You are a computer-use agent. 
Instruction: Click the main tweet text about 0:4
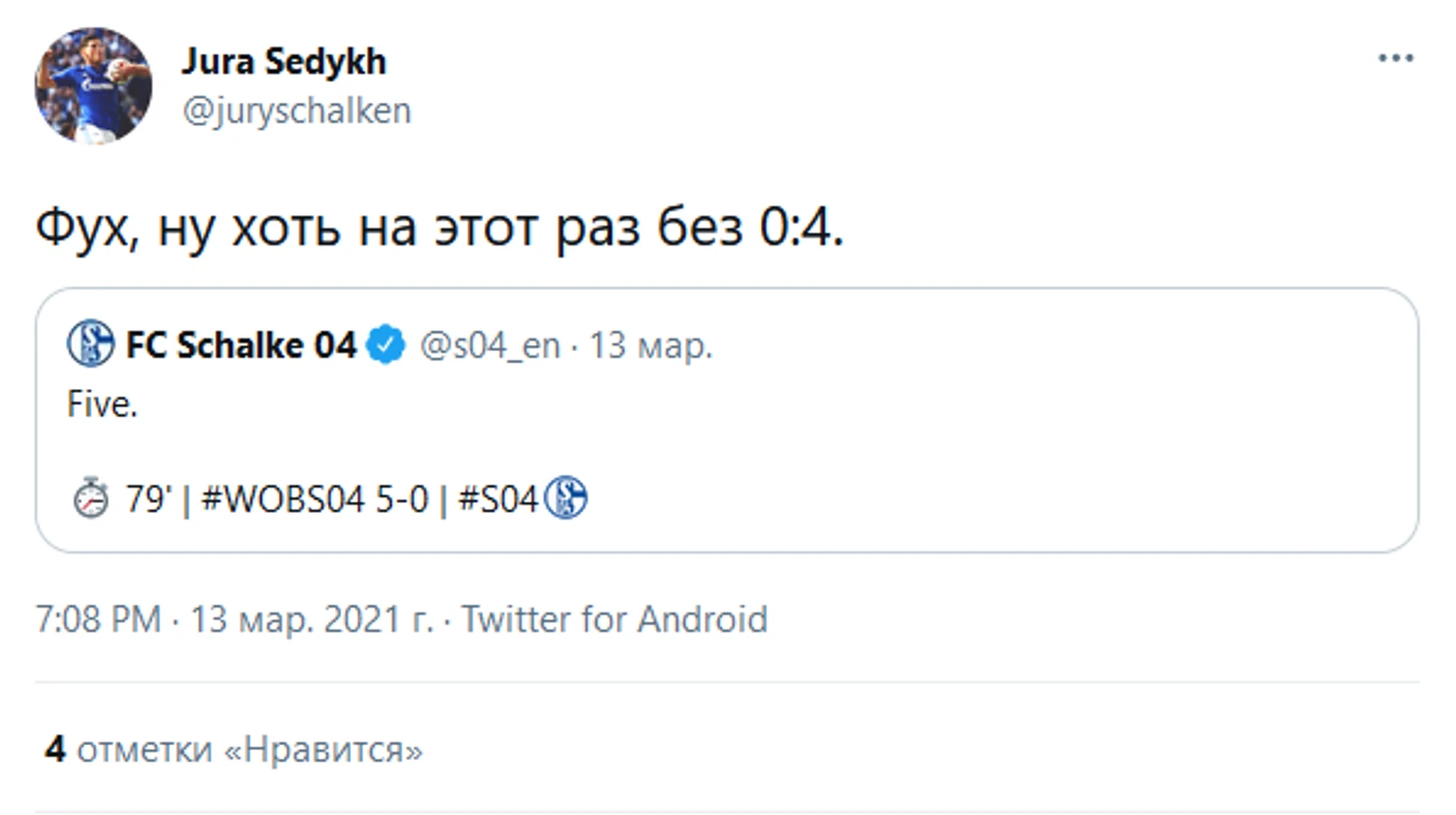[x=440, y=227]
